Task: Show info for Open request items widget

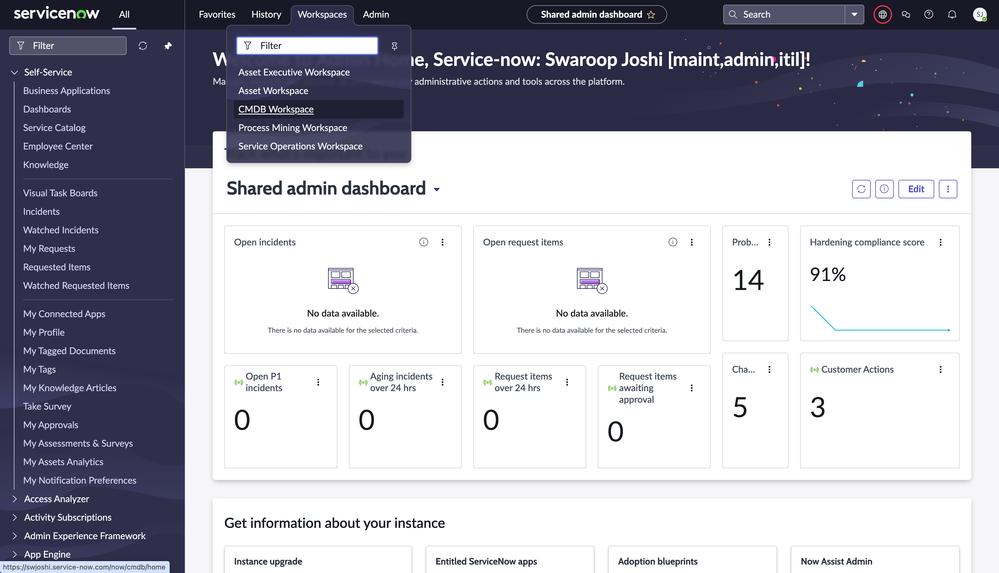Action: click(673, 242)
